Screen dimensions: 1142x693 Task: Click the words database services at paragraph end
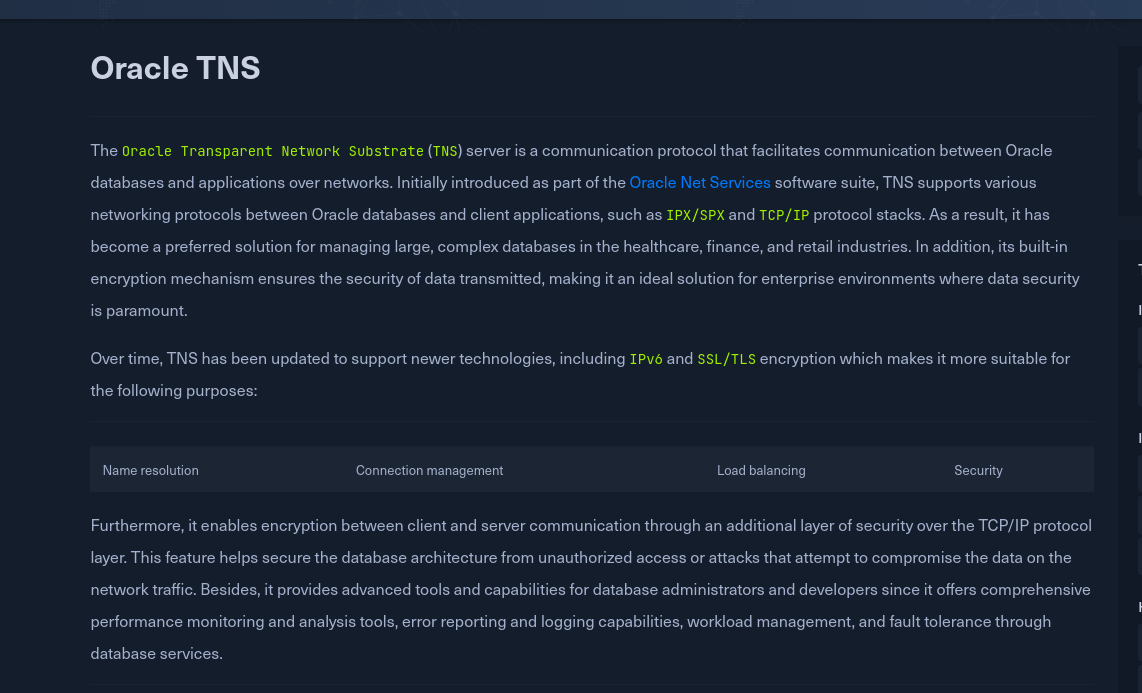pyautogui.click(x=155, y=653)
